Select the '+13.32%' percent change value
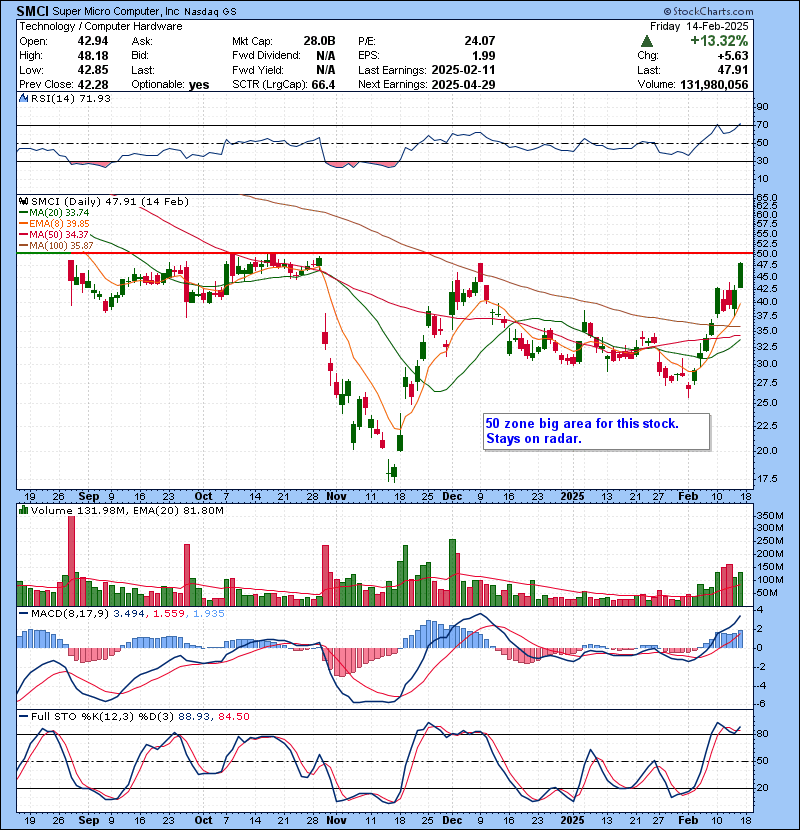 coord(718,41)
